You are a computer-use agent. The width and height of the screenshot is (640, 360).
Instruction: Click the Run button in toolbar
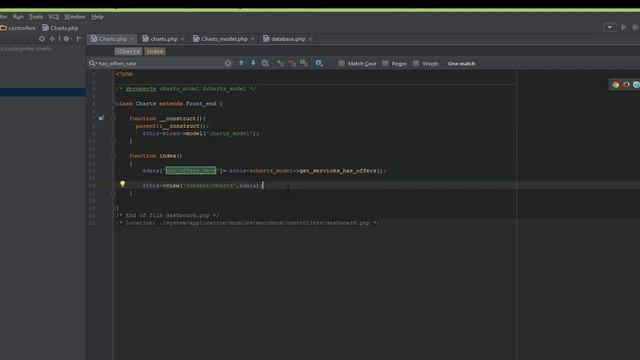tap(624, 27)
